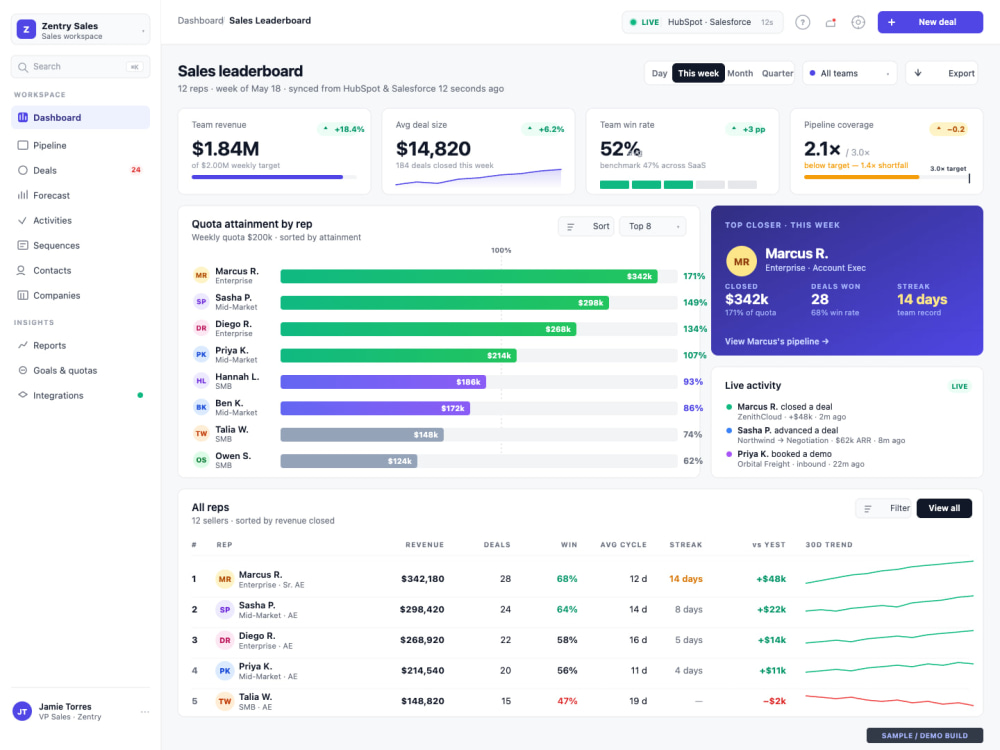The width and height of the screenshot is (1000, 750).
Task: Open the Pipeline menu item
Action: (80, 145)
